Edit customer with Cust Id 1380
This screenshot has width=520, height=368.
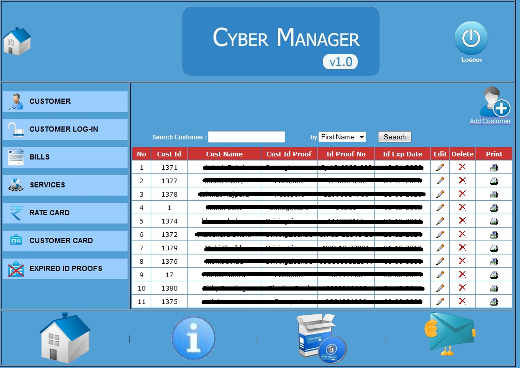click(440, 288)
